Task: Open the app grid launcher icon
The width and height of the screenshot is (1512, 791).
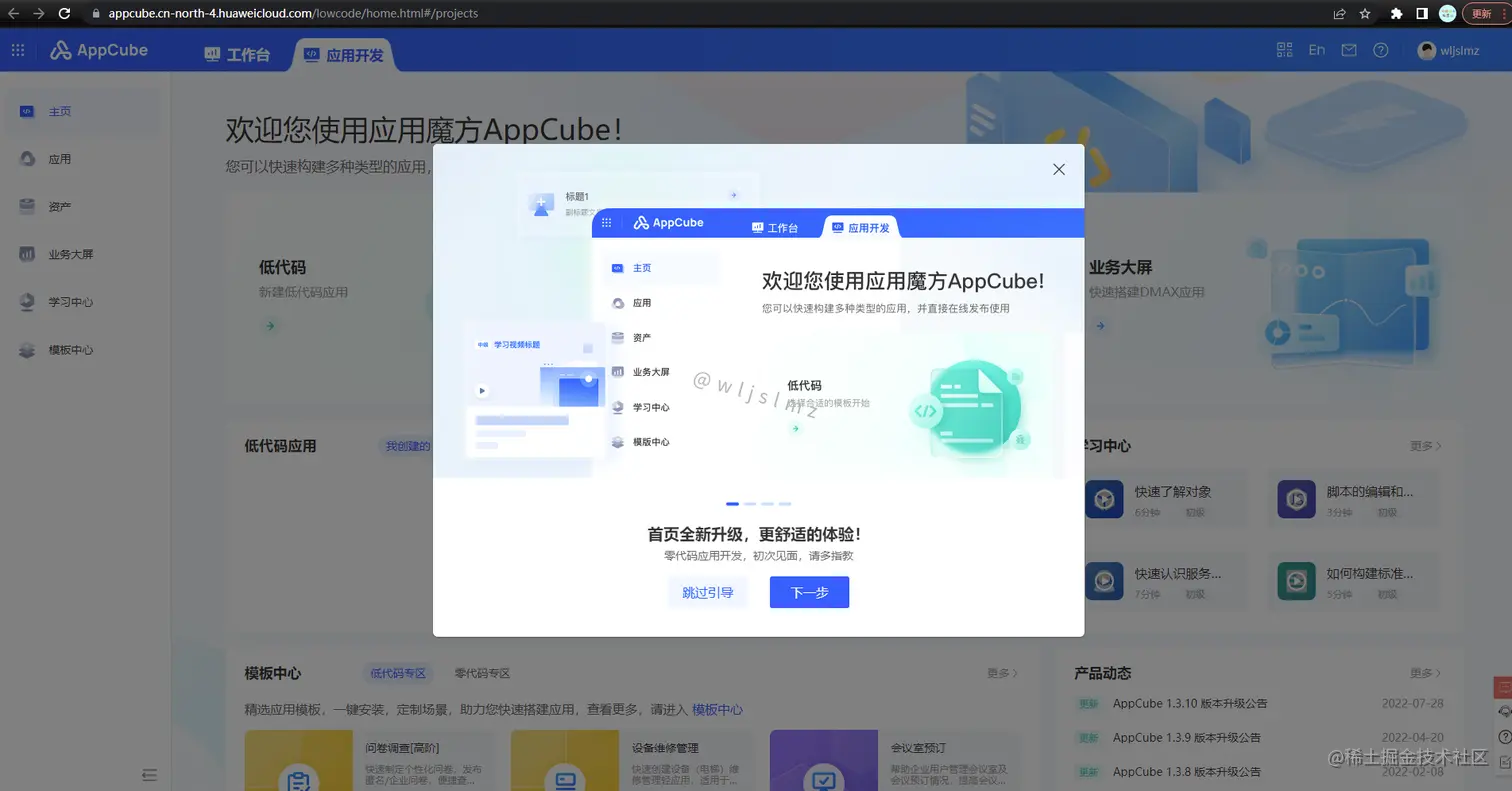Action: pyautogui.click(x=18, y=51)
